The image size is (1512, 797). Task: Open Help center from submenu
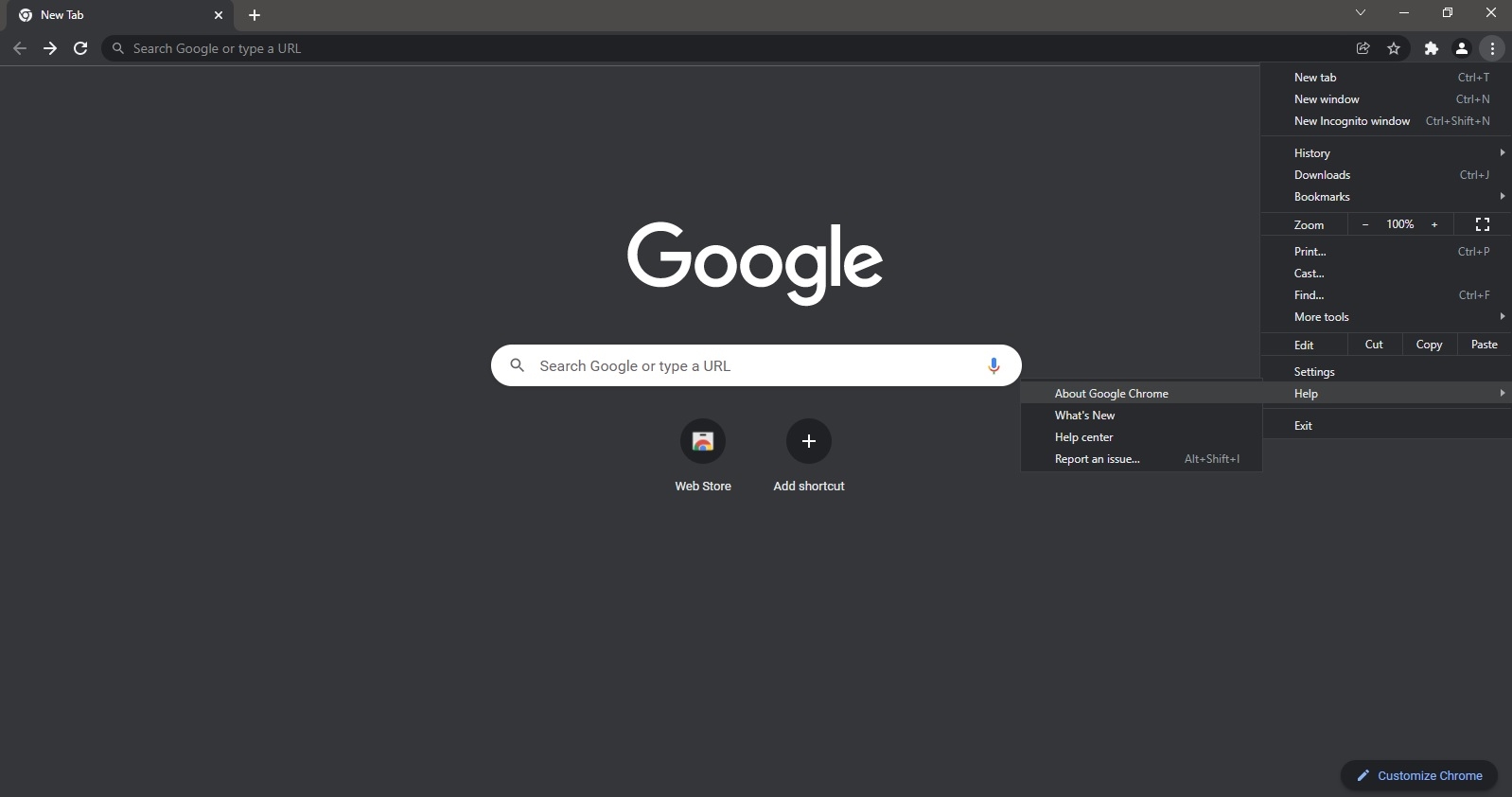point(1141,437)
